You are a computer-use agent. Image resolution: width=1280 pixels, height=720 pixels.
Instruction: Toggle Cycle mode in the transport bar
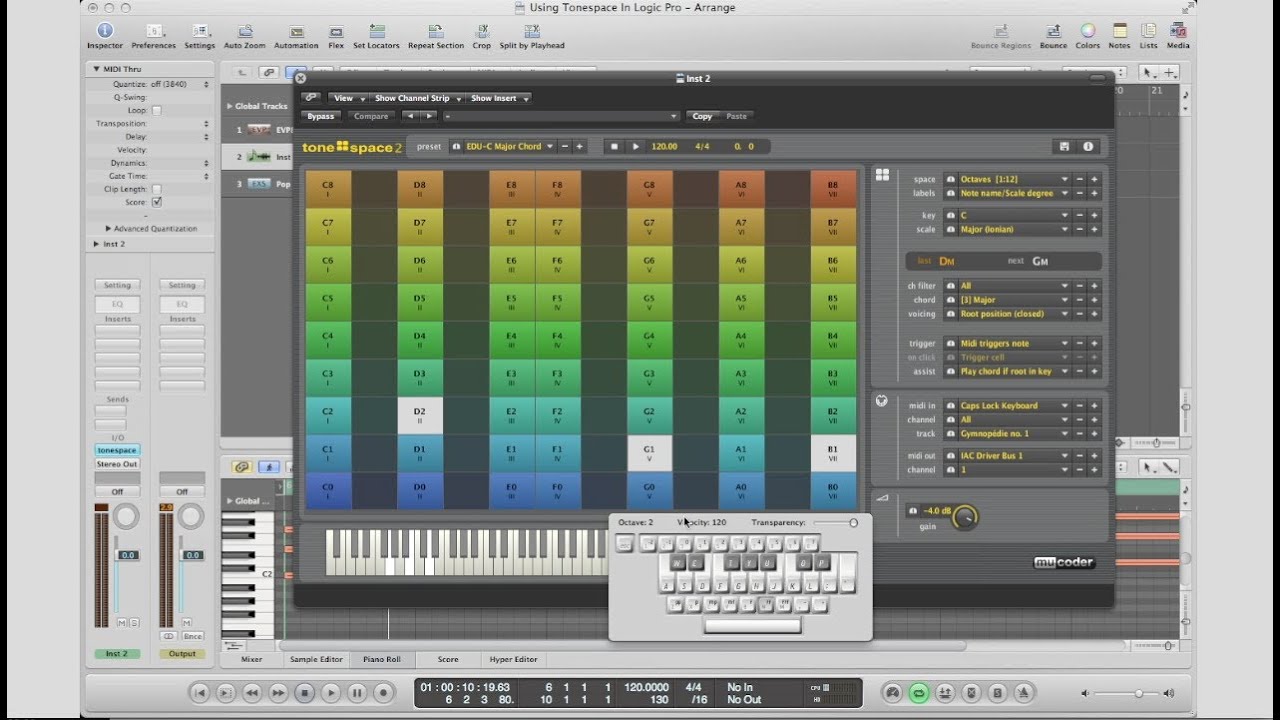pos(919,692)
